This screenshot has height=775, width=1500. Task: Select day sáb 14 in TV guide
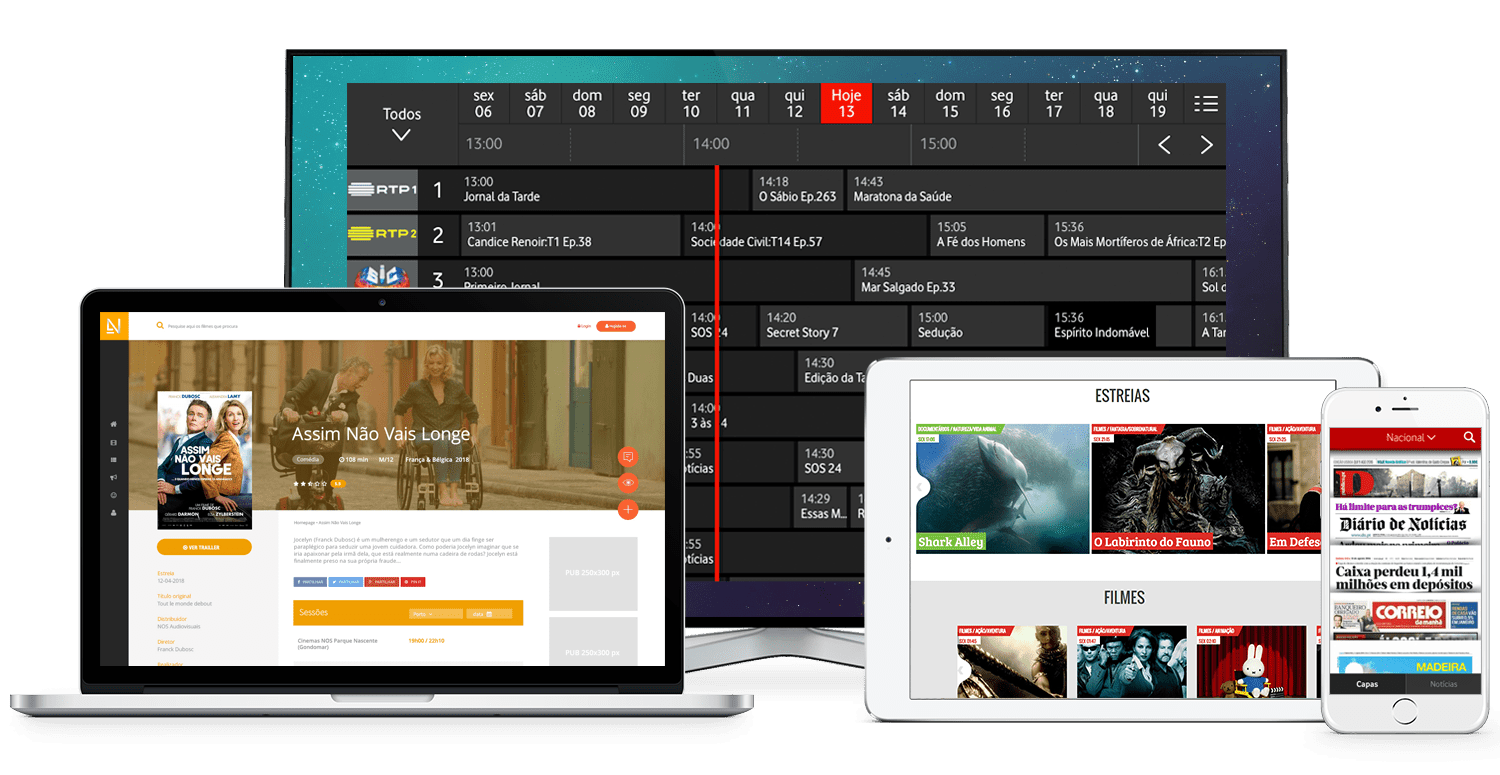898,103
